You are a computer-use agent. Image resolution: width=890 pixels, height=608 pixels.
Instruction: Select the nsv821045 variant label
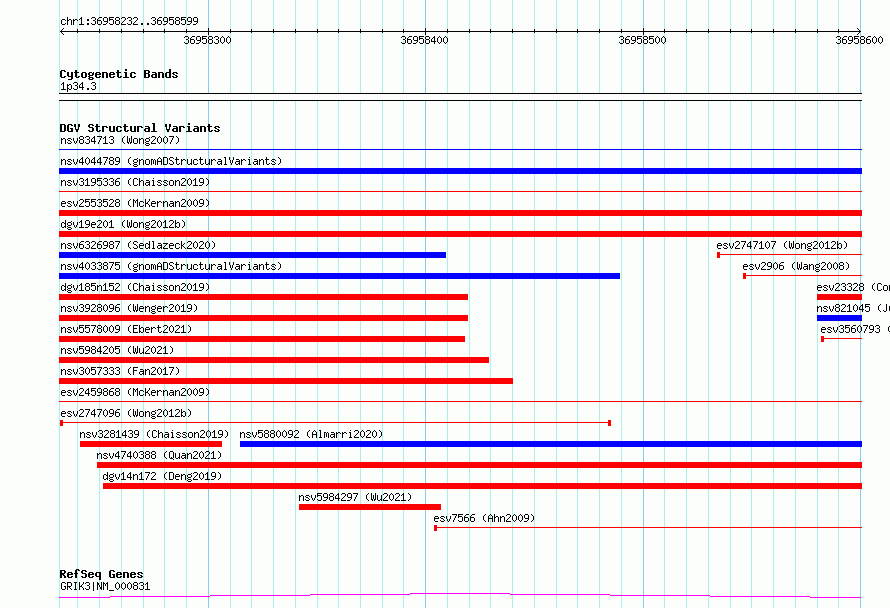point(853,308)
